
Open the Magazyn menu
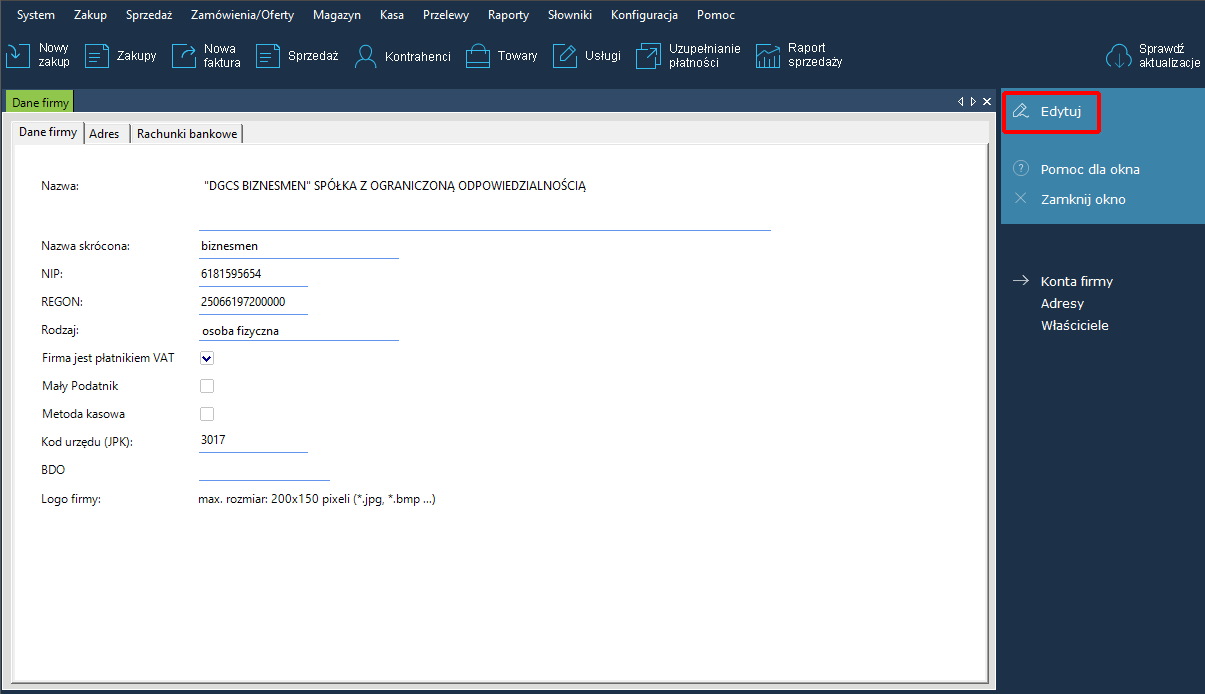pos(336,15)
